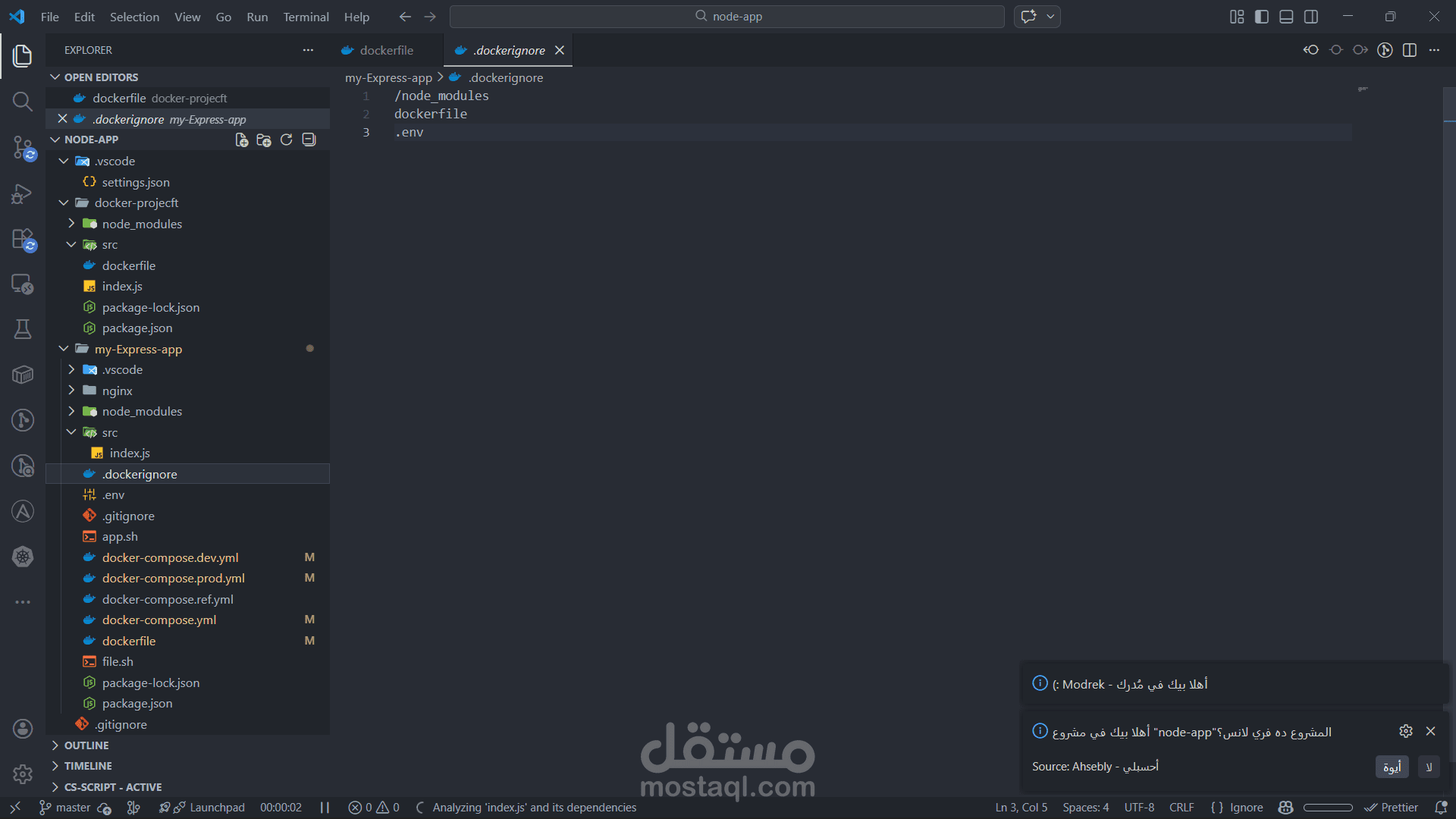Click the node-app command center search box
Screen dimensions: 1456x819
(726, 17)
